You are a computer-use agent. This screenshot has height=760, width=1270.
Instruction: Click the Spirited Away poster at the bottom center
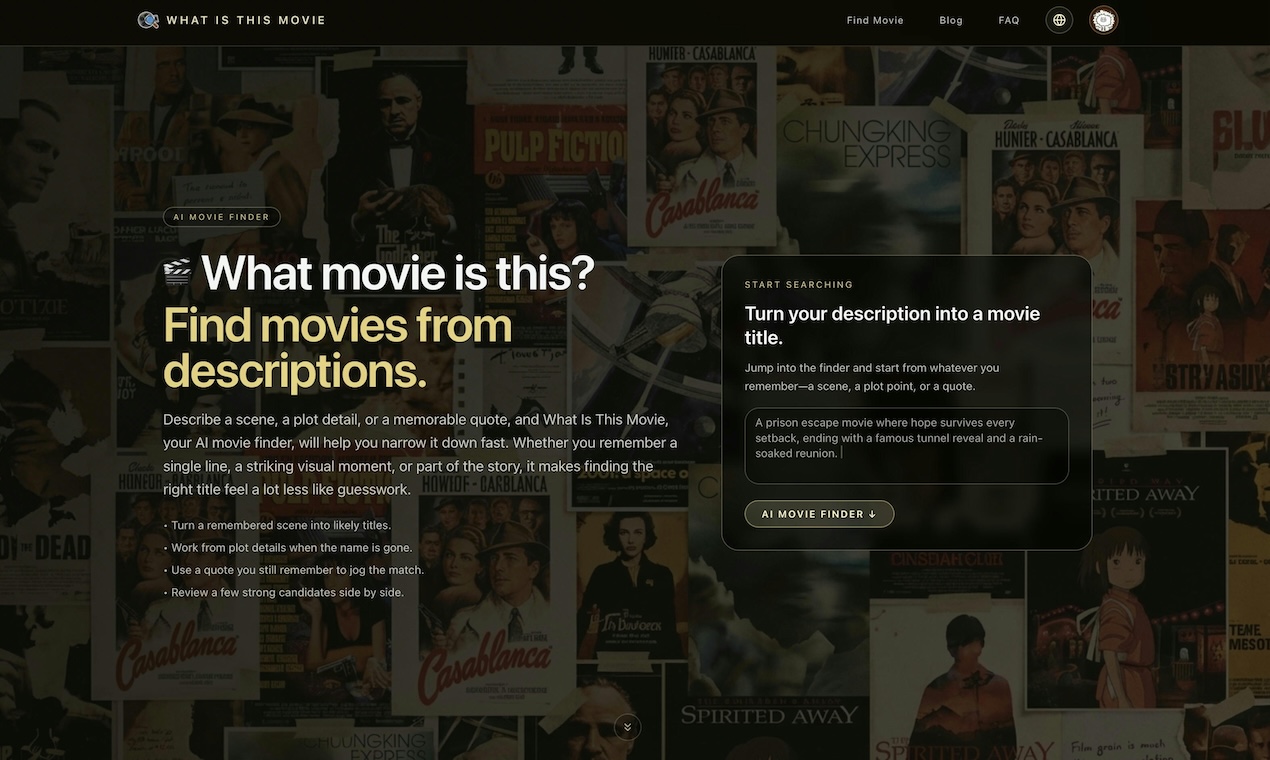[770, 715]
